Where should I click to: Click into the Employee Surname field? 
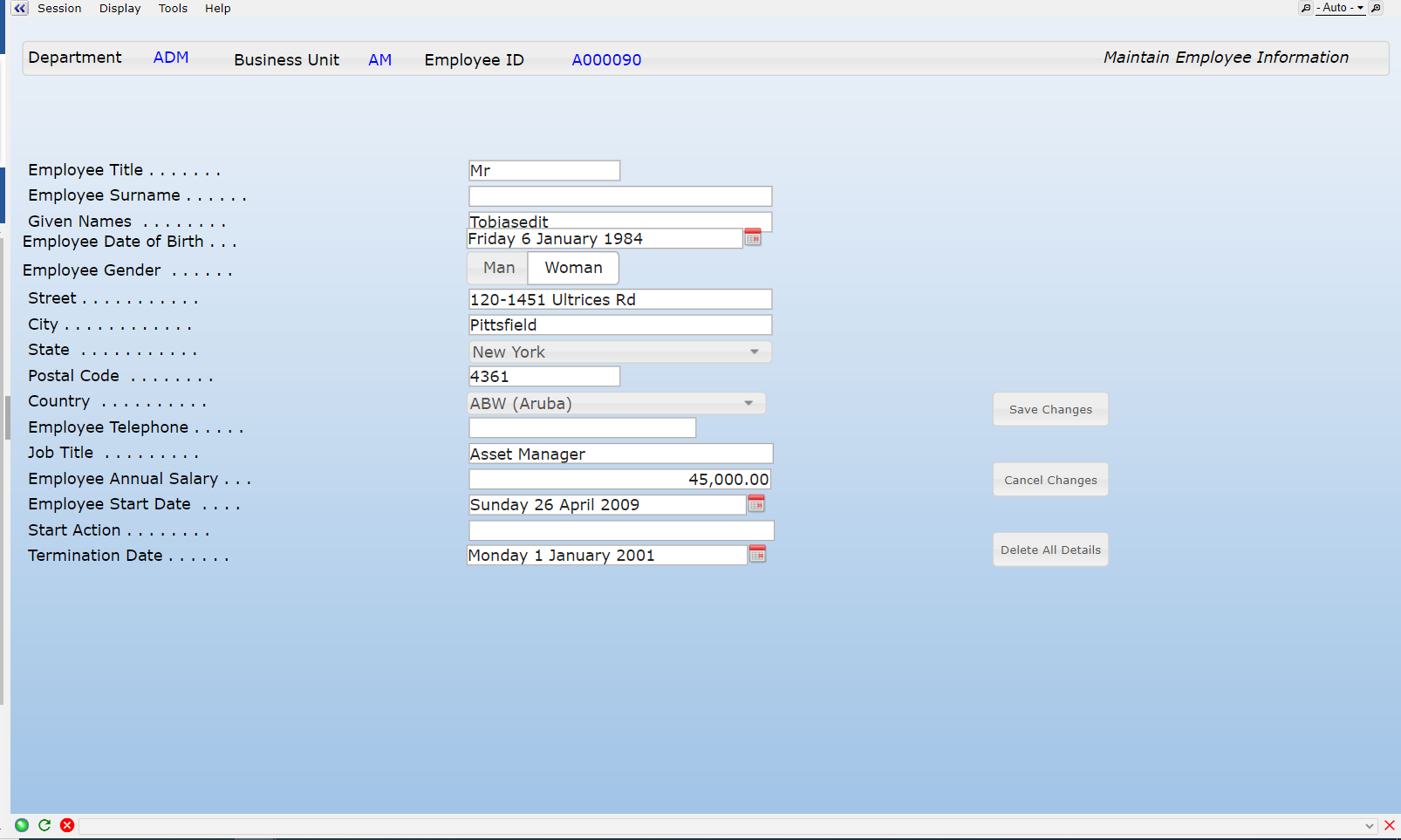[620, 196]
